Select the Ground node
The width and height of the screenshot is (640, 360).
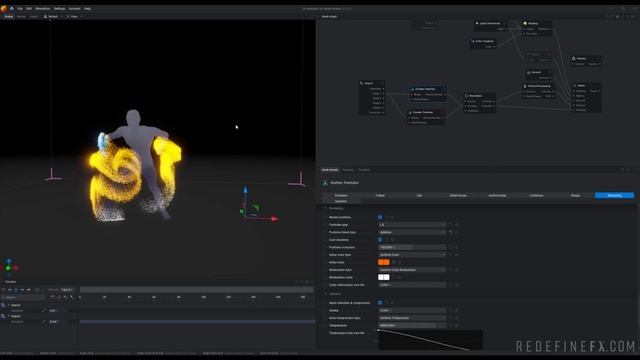pyautogui.click(x=539, y=75)
